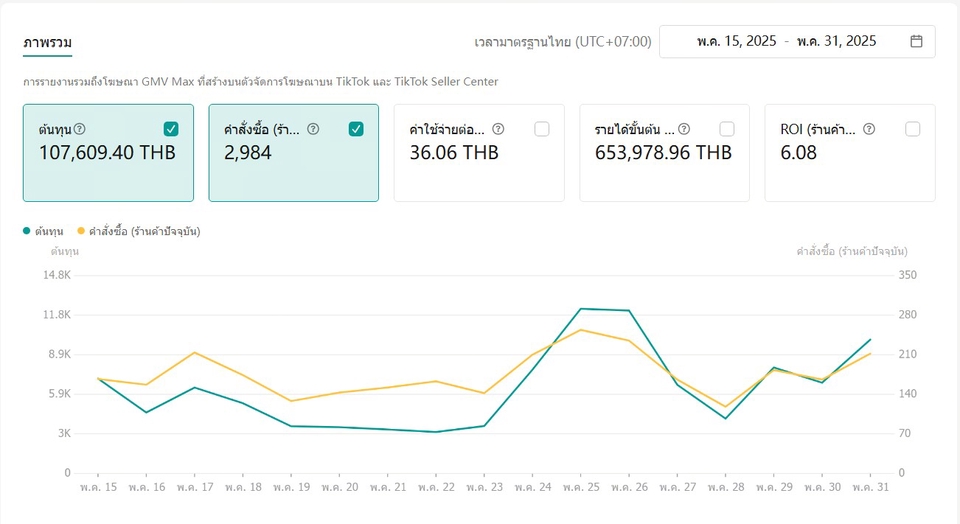Select the 653,978.96 THB revenue card

click(x=664, y=153)
